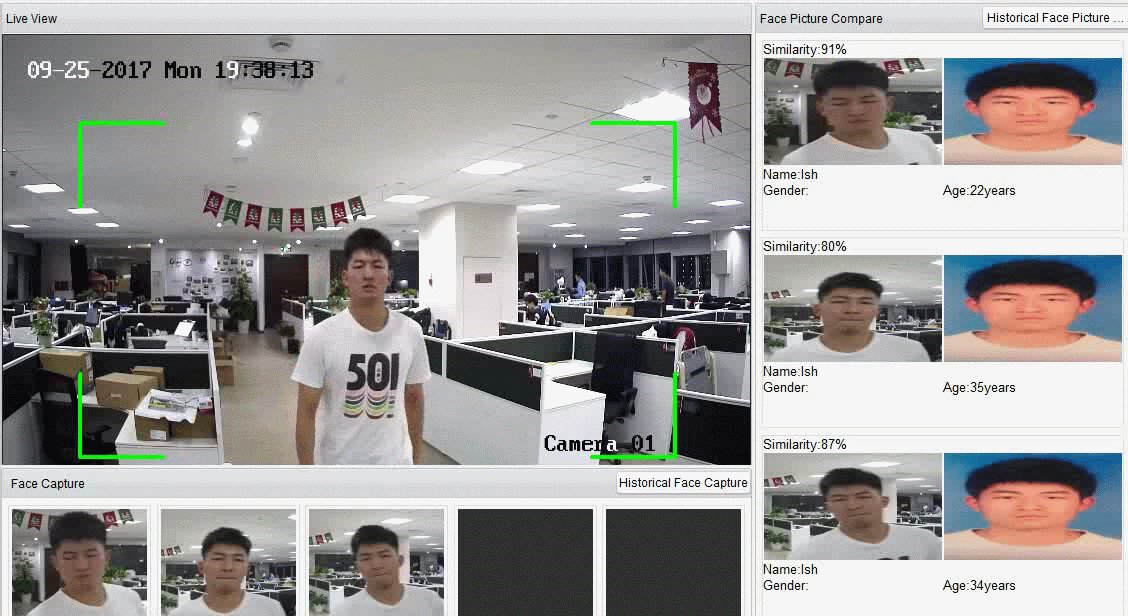Open the Historical Face Picture tab
The height and width of the screenshot is (616, 1128).
pos(1054,18)
